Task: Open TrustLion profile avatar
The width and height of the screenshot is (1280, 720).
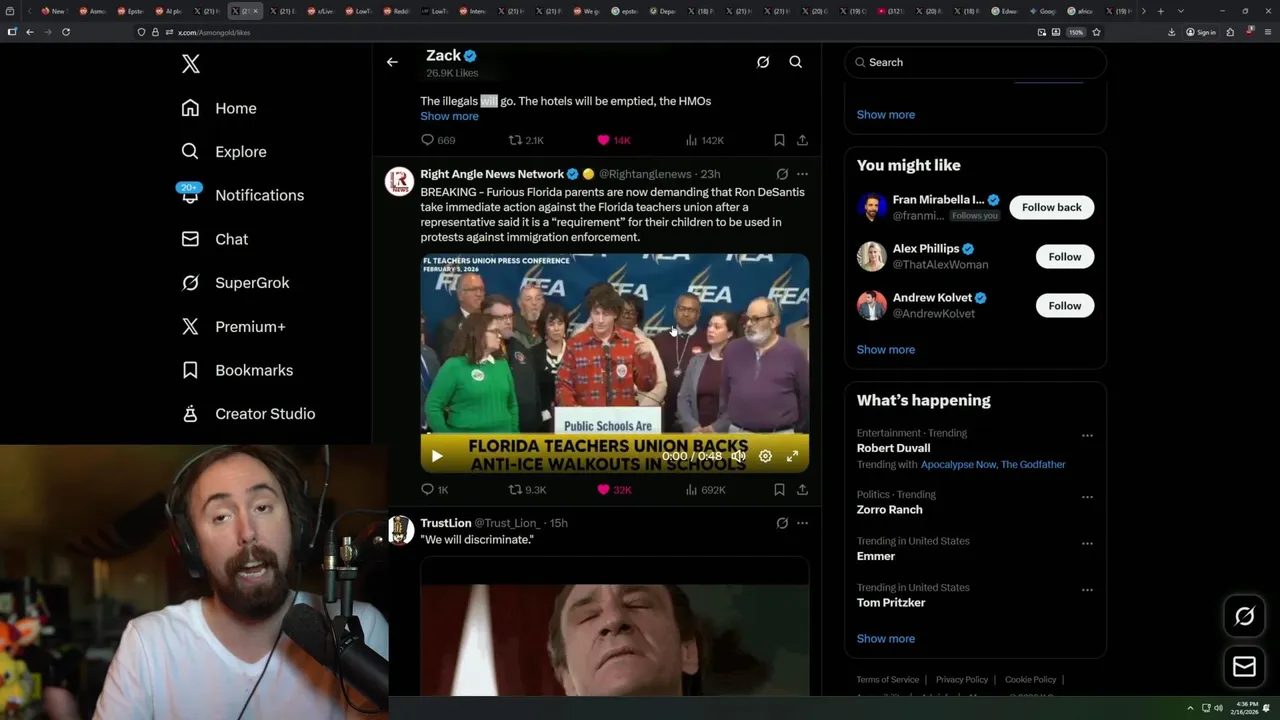Action: coord(401,530)
